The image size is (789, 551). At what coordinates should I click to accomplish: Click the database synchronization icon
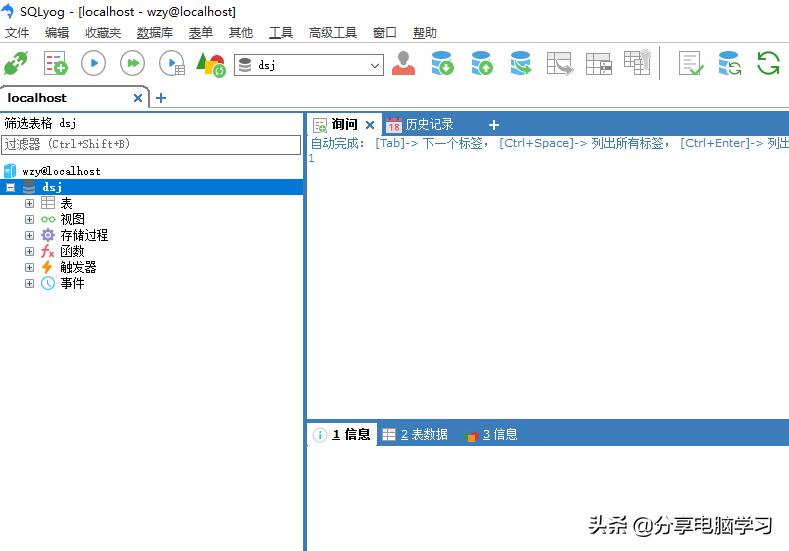(730, 63)
